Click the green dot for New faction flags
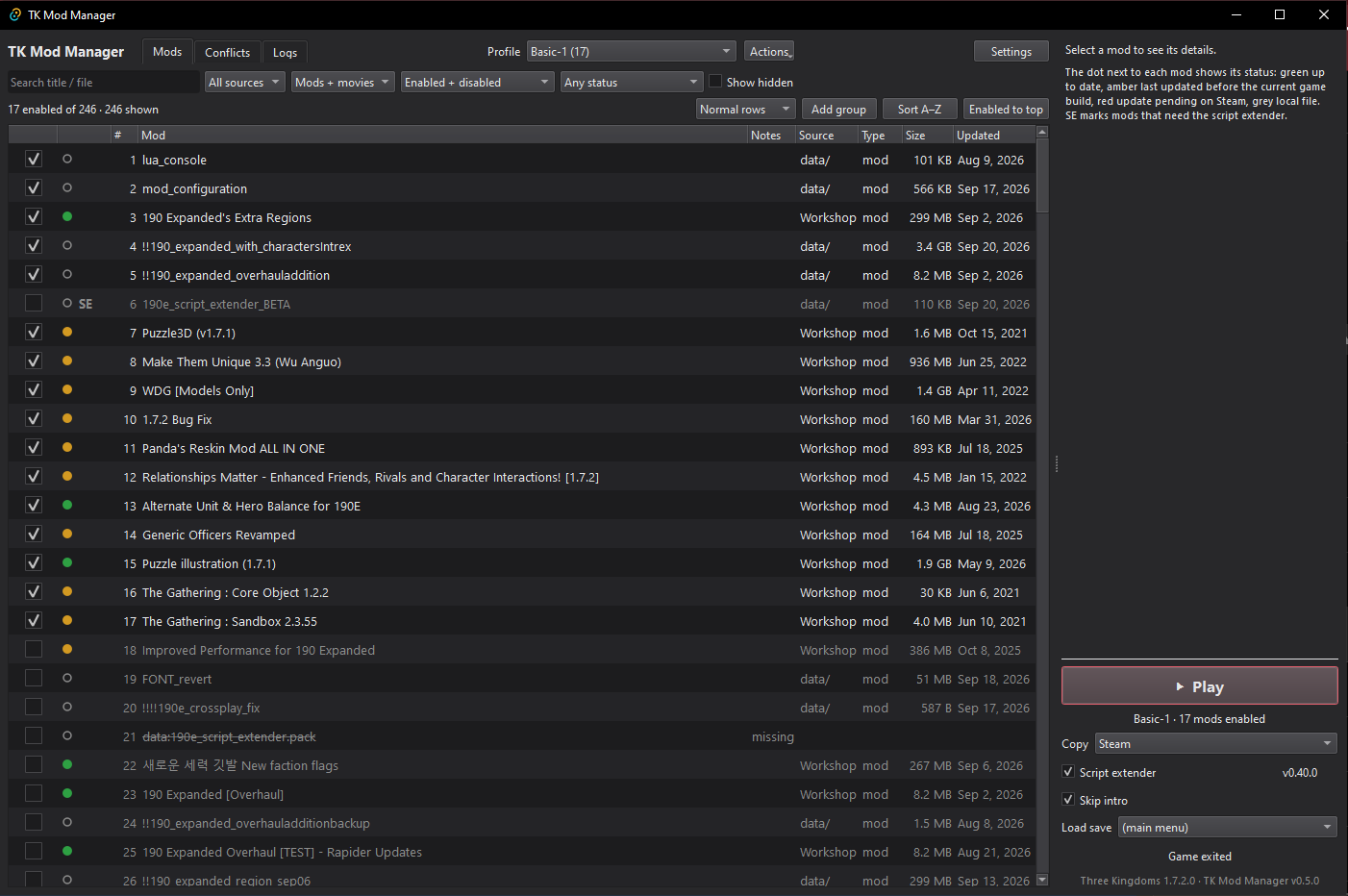The height and width of the screenshot is (896, 1348). tap(67, 764)
